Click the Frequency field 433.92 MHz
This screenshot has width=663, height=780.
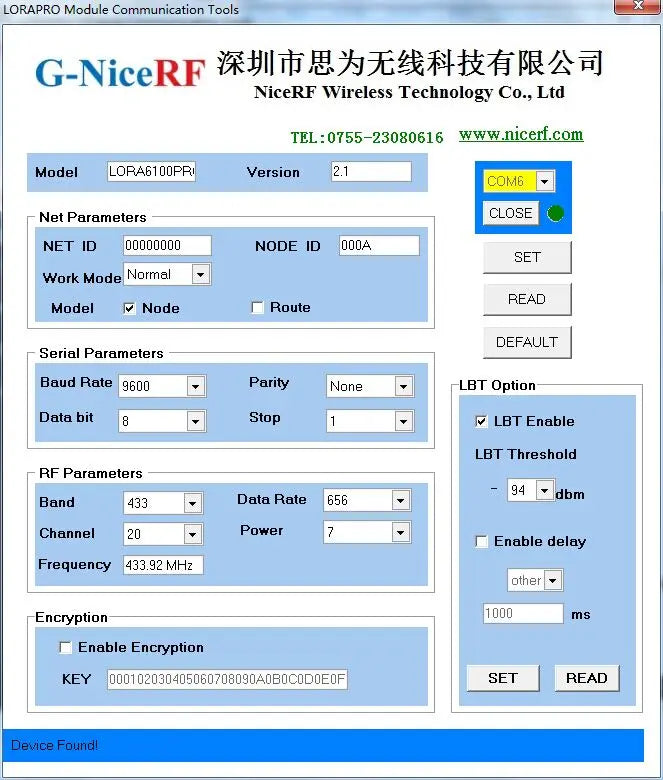[x=163, y=565]
